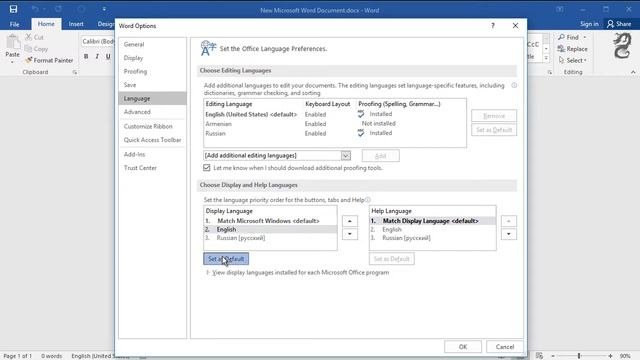
Task: Click Set as Default under Display Language
Action: coord(226,259)
